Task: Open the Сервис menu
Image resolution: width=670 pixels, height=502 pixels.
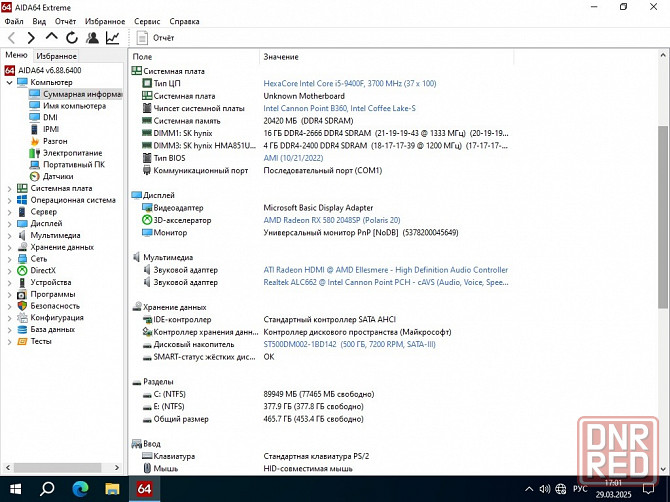Action: [147, 21]
